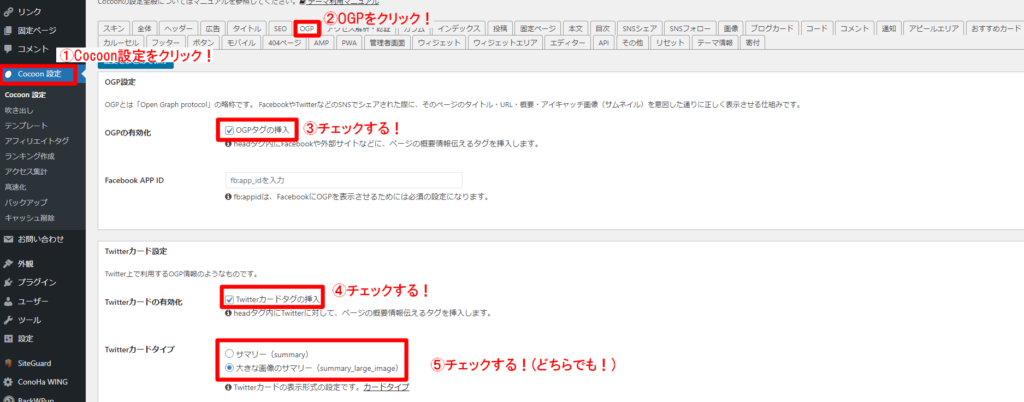Screen dimensions: 1024x402
Task: Click the comment (コメント) bubble icon
Action: coord(8,48)
